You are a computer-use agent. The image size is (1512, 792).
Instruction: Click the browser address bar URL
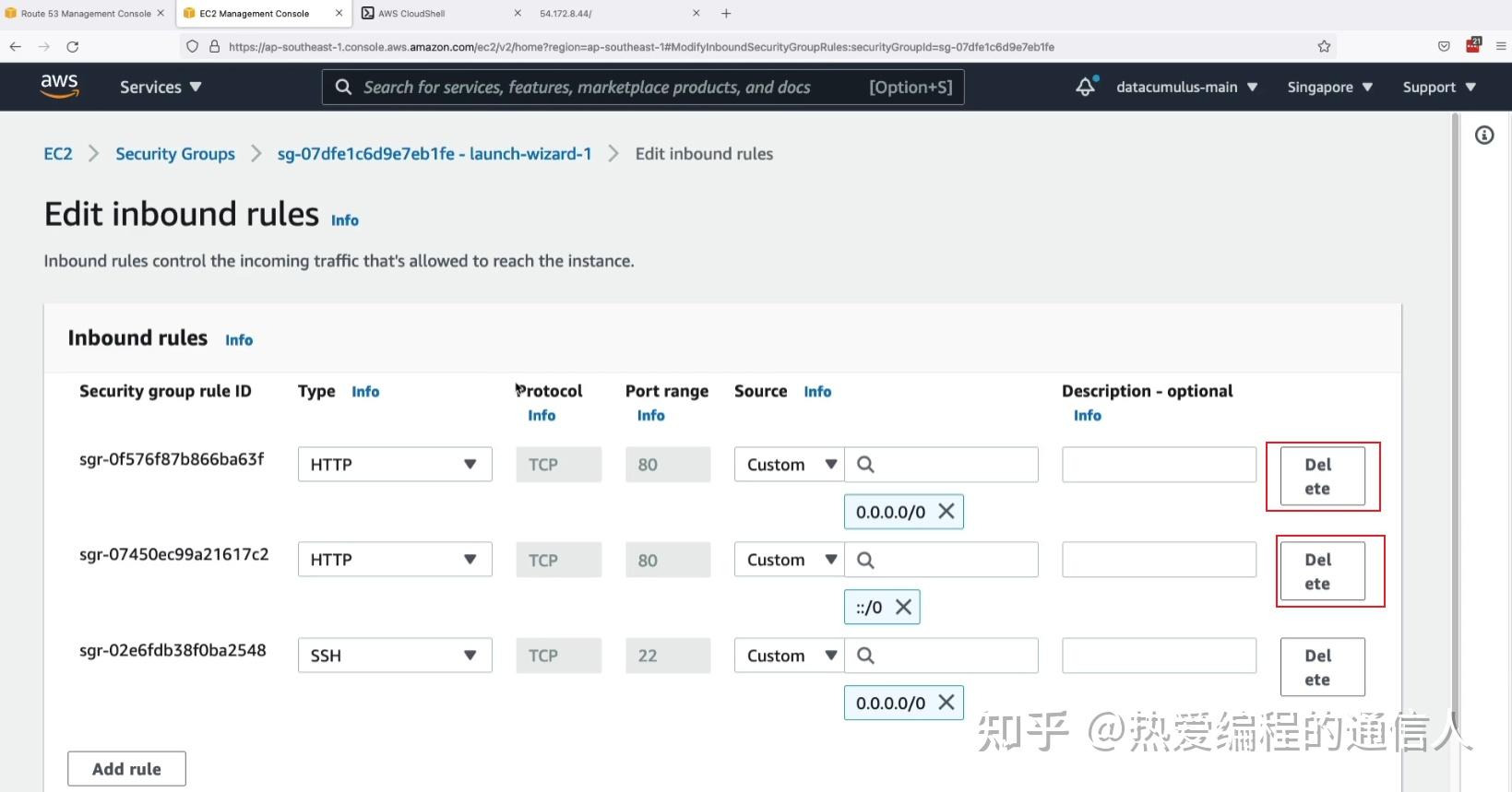pyautogui.click(x=641, y=46)
